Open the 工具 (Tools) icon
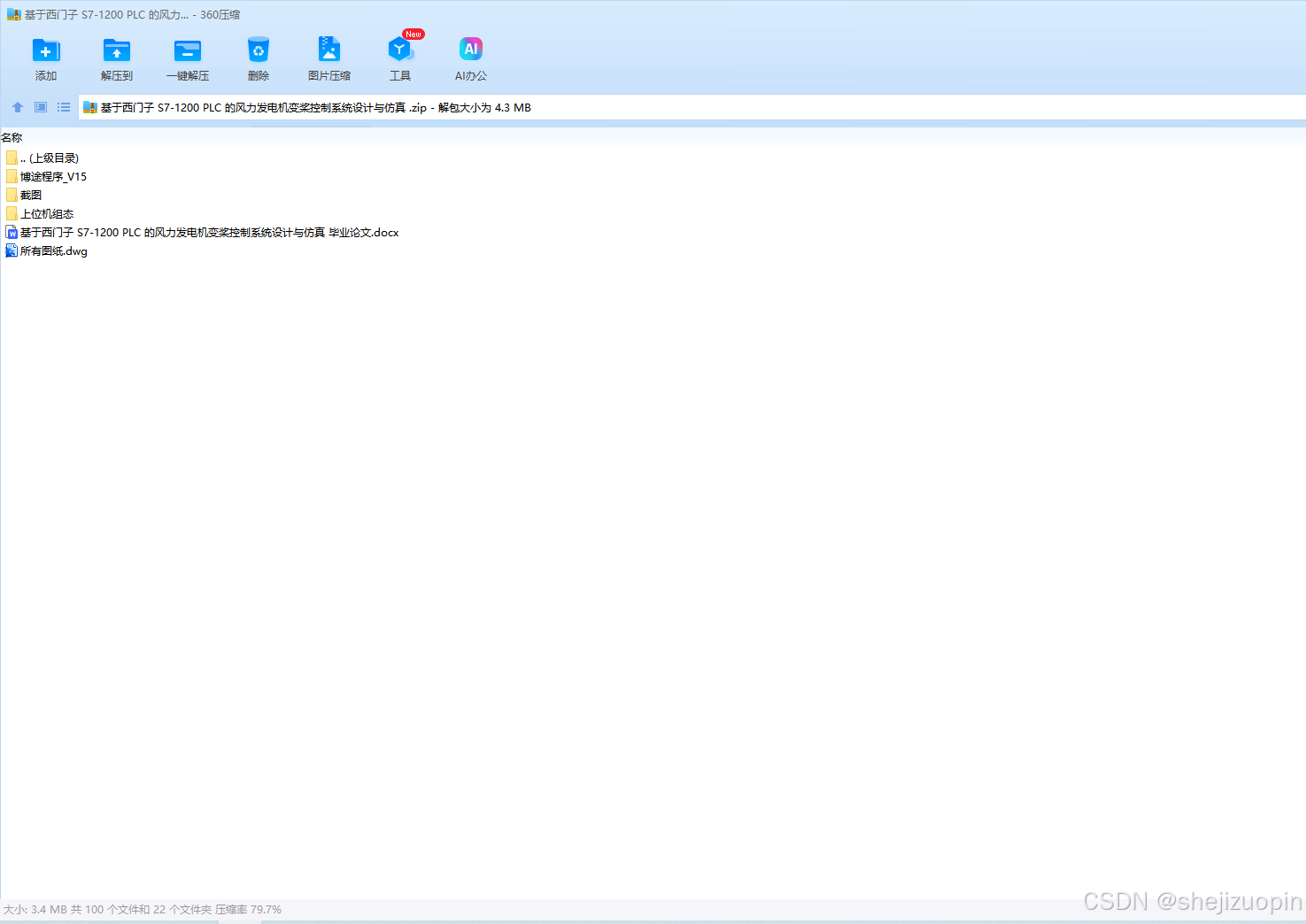1306x924 pixels. click(x=400, y=50)
